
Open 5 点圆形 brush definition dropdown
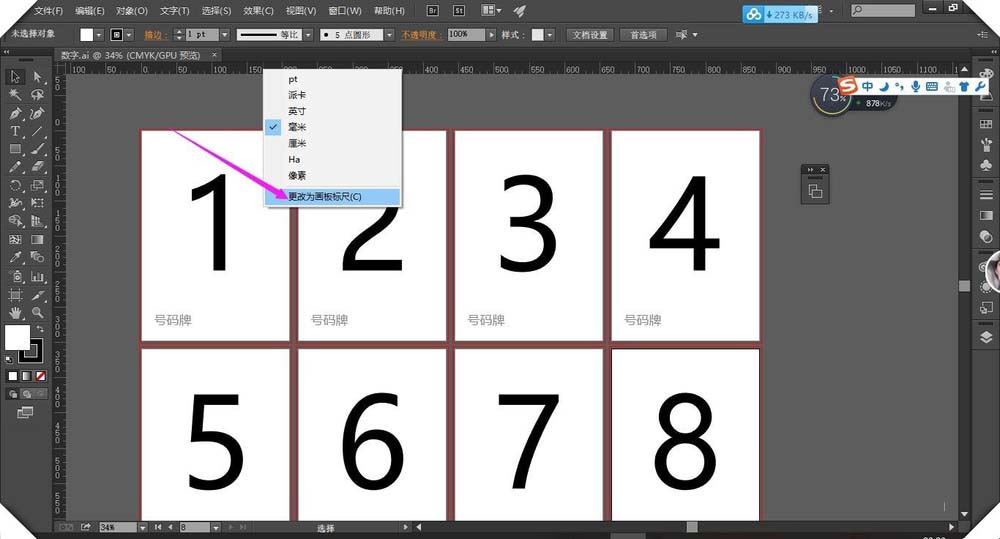[389, 34]
